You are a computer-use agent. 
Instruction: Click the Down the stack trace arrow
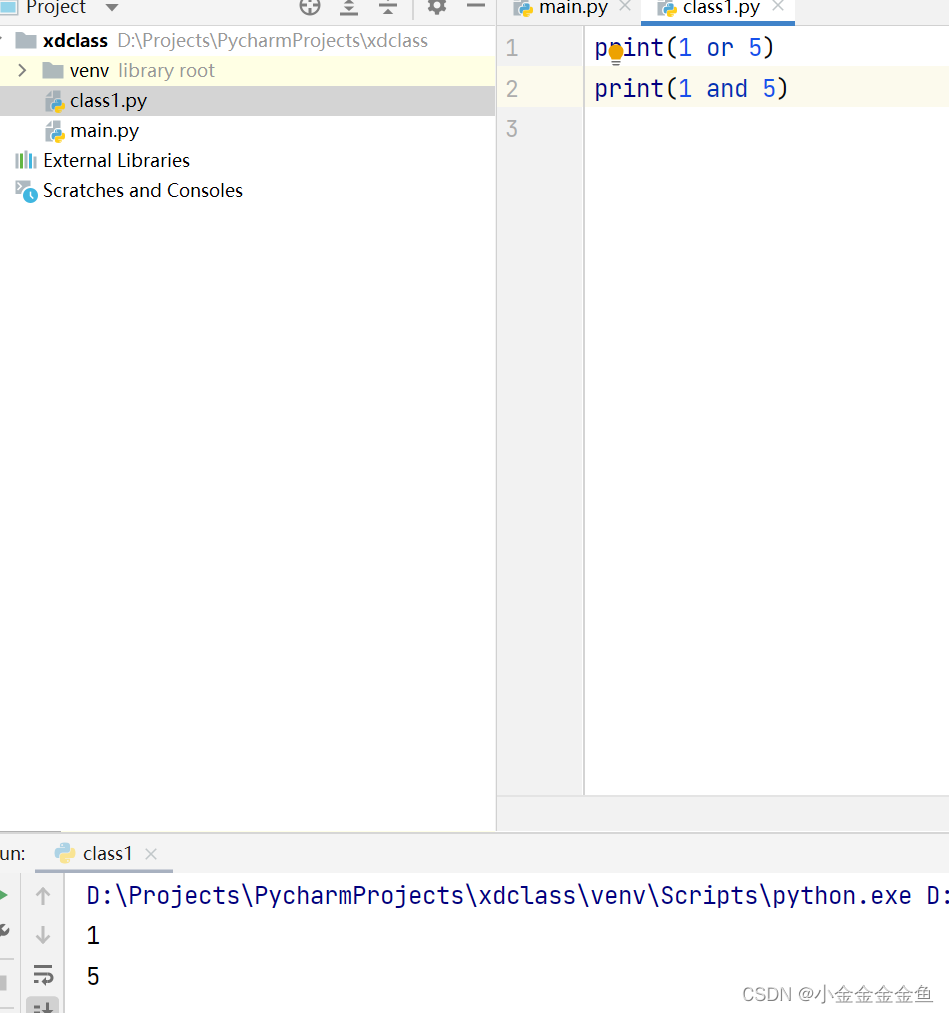43,935
